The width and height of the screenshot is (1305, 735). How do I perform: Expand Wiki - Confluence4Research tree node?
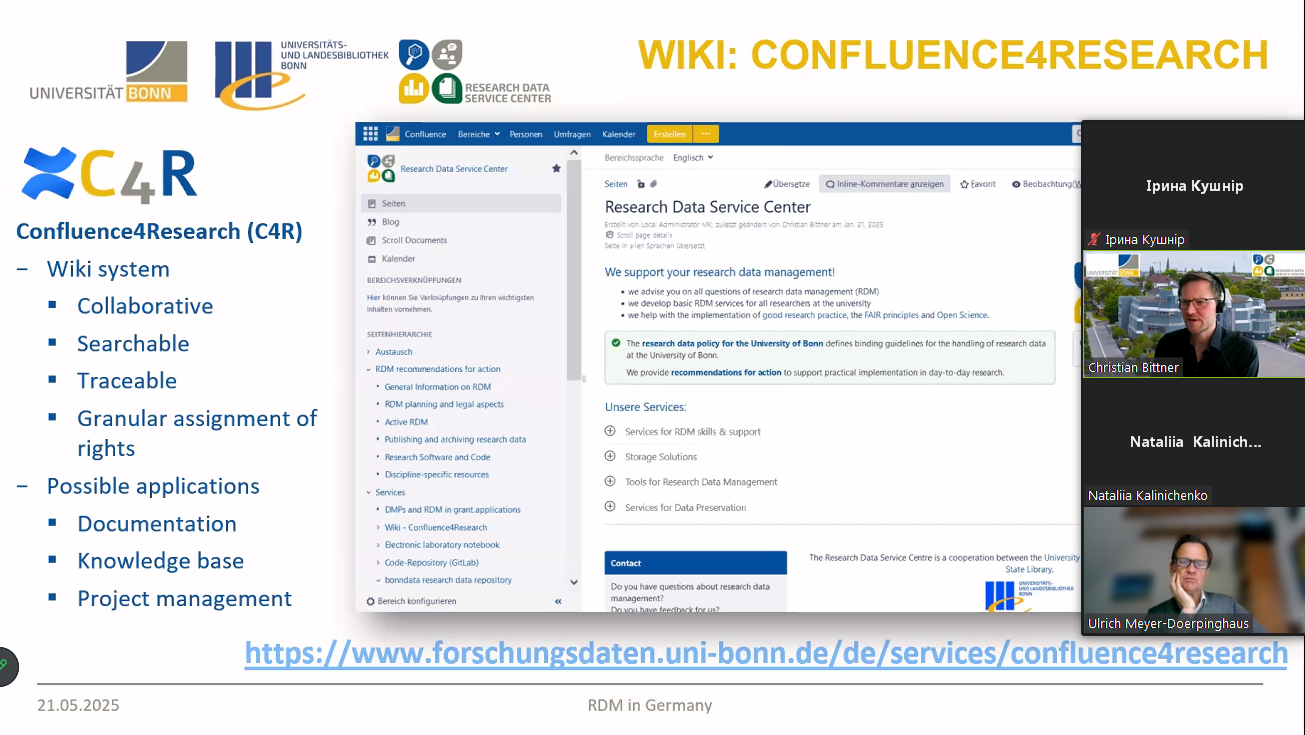[x=378, y=527]
